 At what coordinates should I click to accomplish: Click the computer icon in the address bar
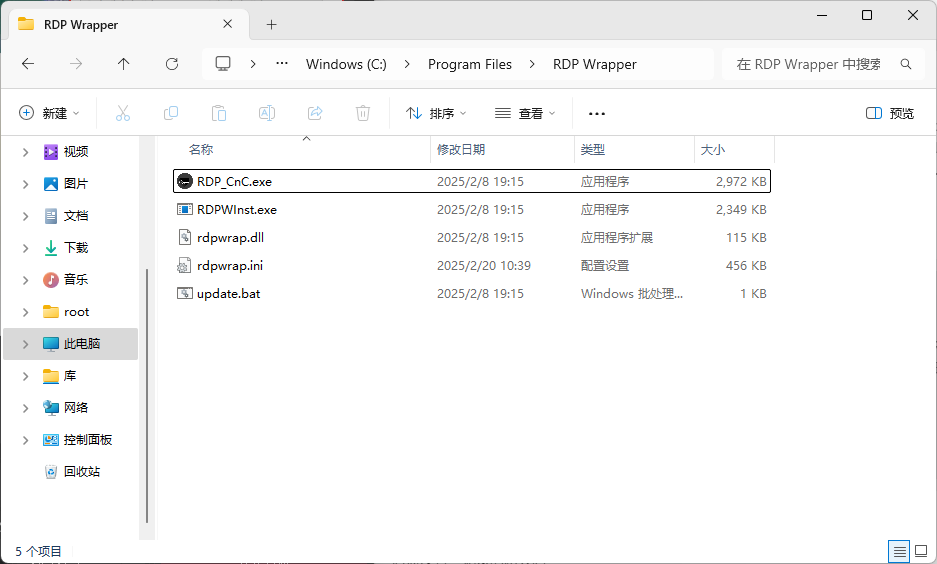point(223,64)
